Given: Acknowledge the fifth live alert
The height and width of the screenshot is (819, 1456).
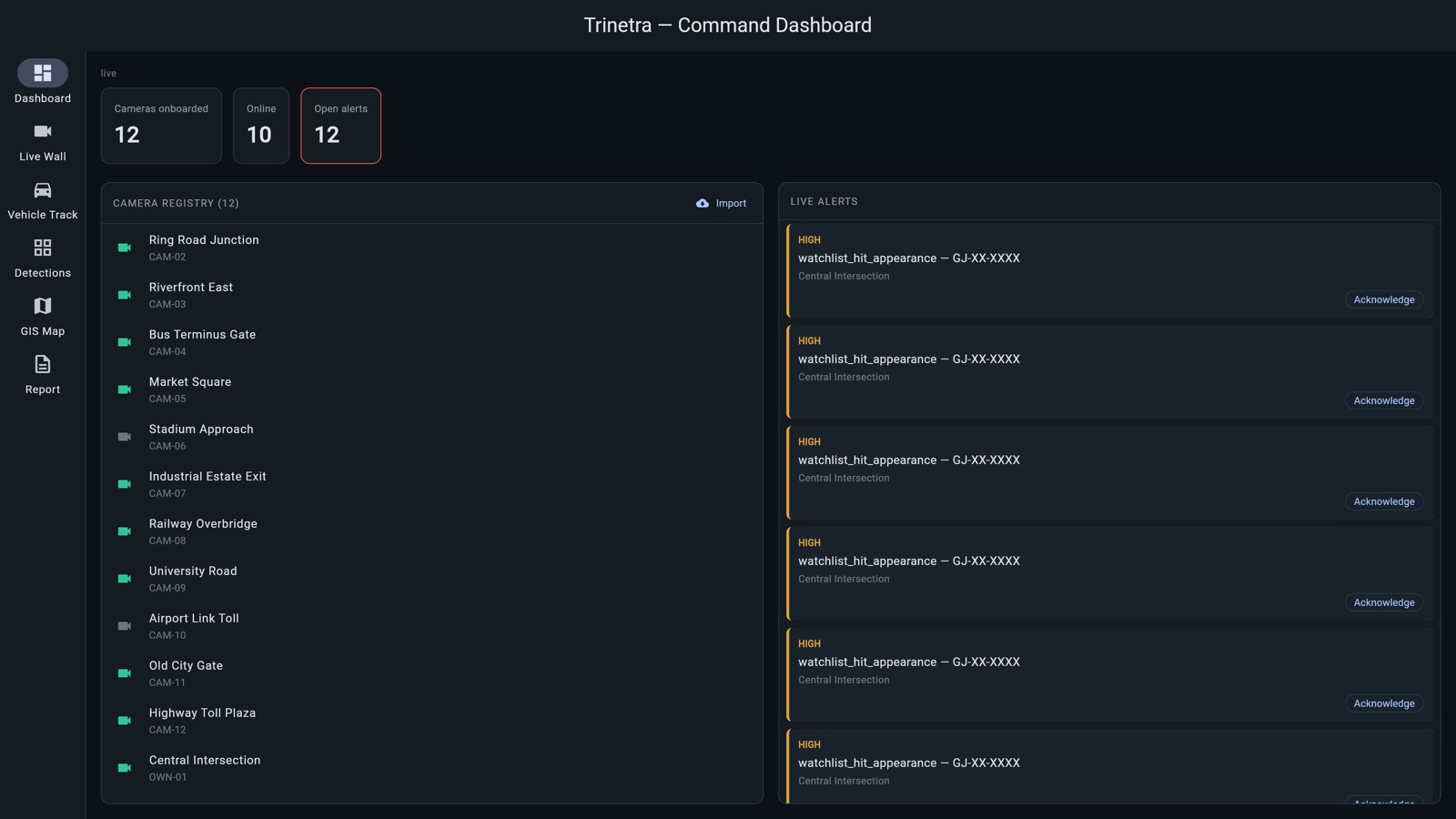Looking at the screenshot, I should (1384, 703).
